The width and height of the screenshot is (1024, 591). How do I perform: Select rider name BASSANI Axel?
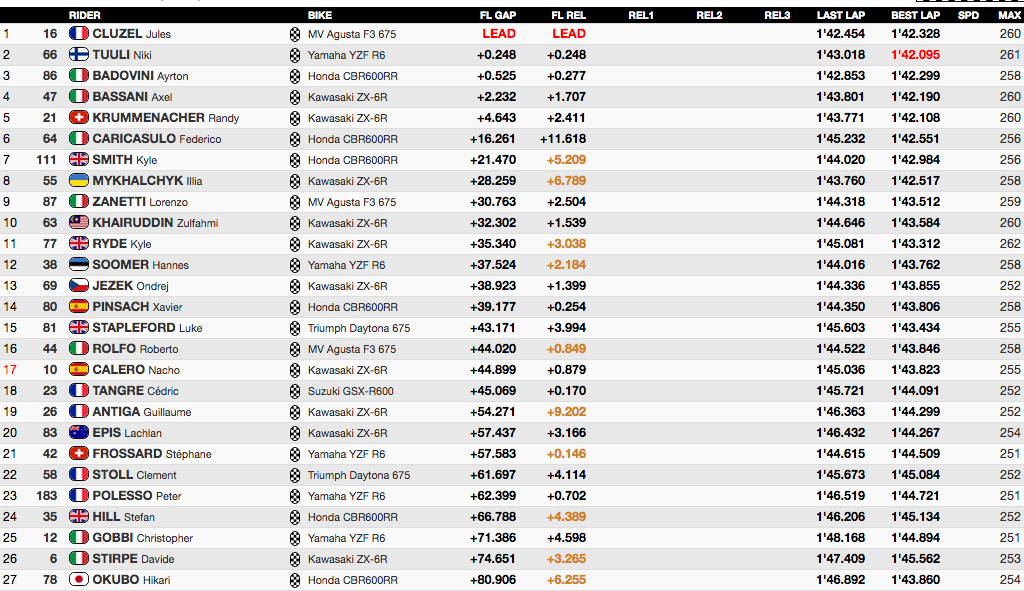click(133, 97)
